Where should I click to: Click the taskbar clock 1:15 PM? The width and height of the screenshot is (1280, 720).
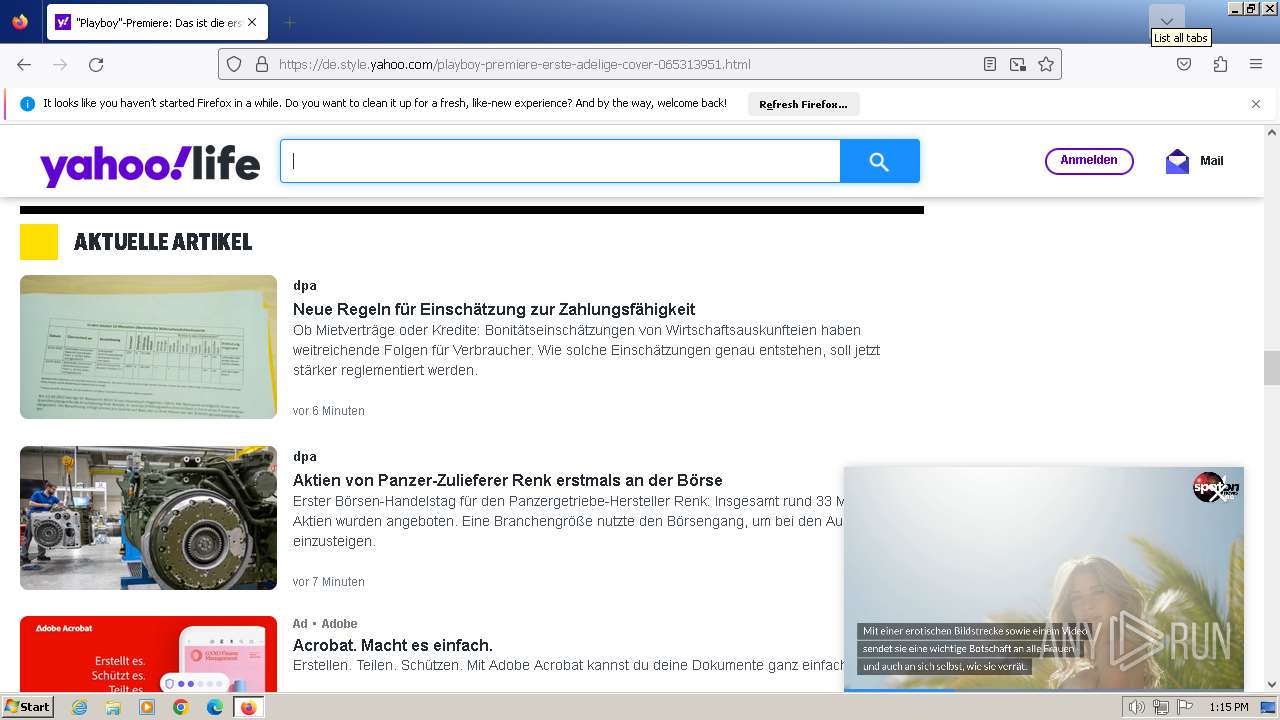[x=1229, y=707]
